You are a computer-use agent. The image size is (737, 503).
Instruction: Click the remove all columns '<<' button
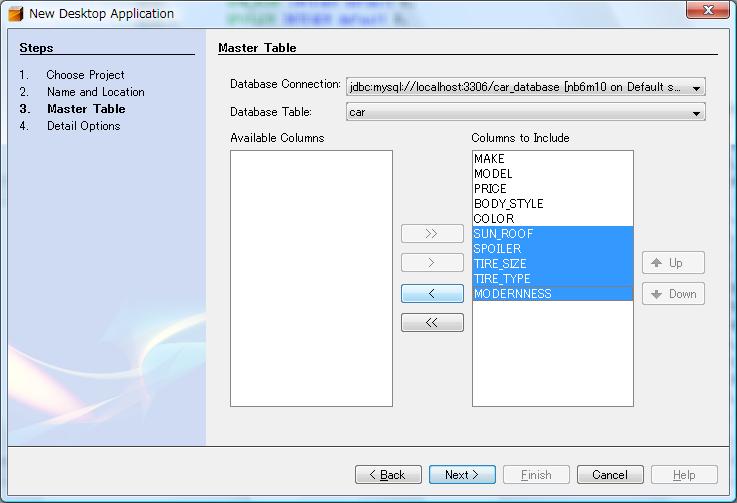tap(432, 323)
